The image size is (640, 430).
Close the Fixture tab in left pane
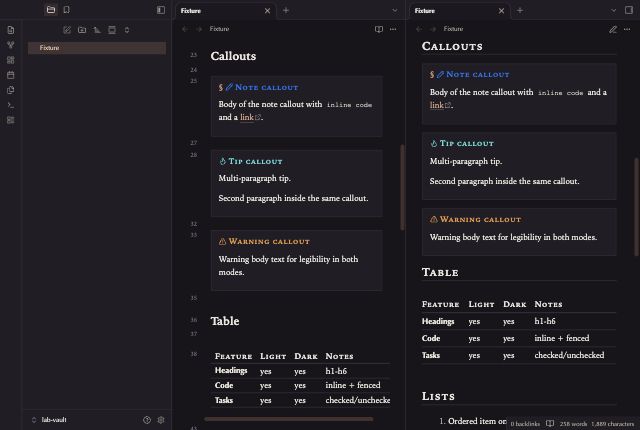[267, 11]
